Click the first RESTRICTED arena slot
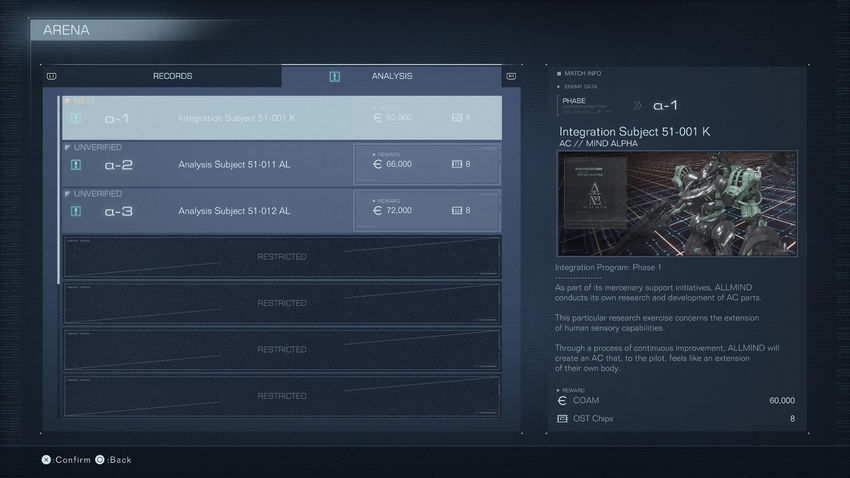 tap(281, 257)
